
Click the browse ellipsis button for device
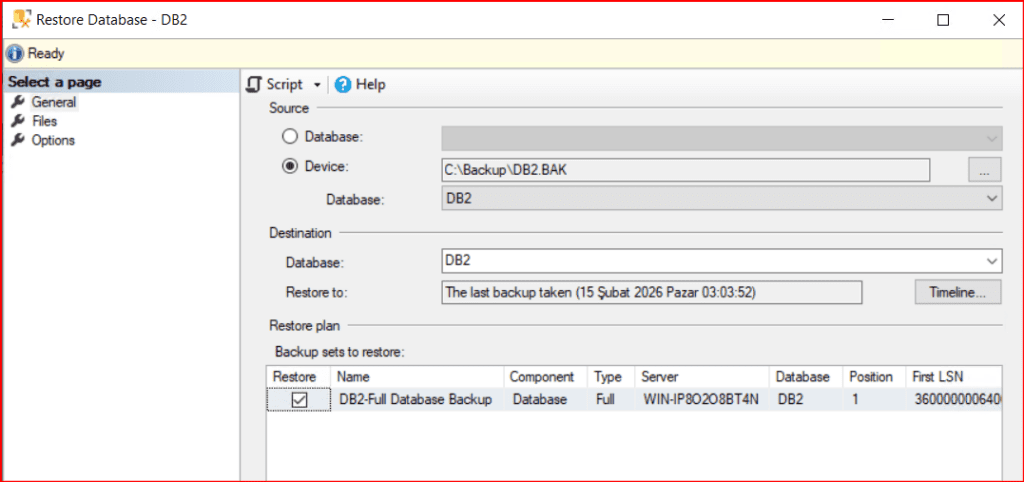984,170
